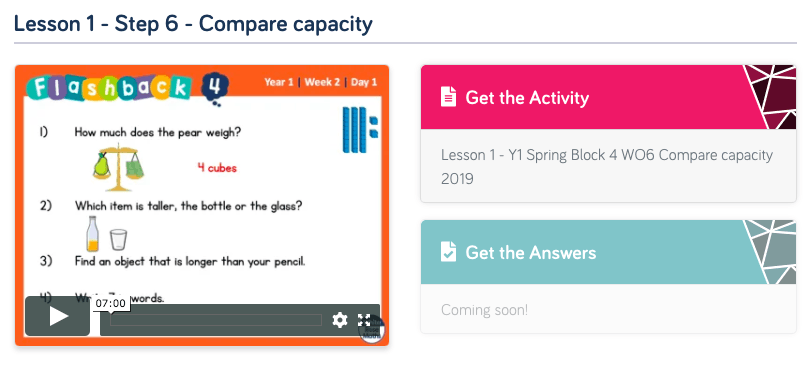This screenshot has height=376, width=811.
Task: Click the video progress bar
Action: pos(216,320)
